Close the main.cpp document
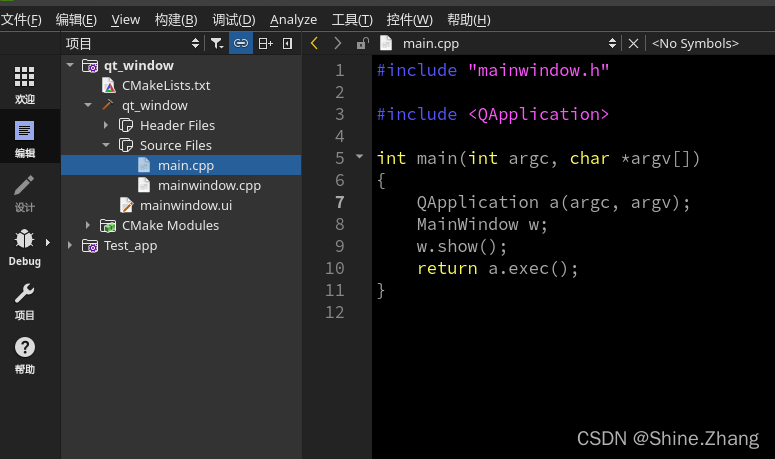 pyautogui.click(x=633, y=43)
